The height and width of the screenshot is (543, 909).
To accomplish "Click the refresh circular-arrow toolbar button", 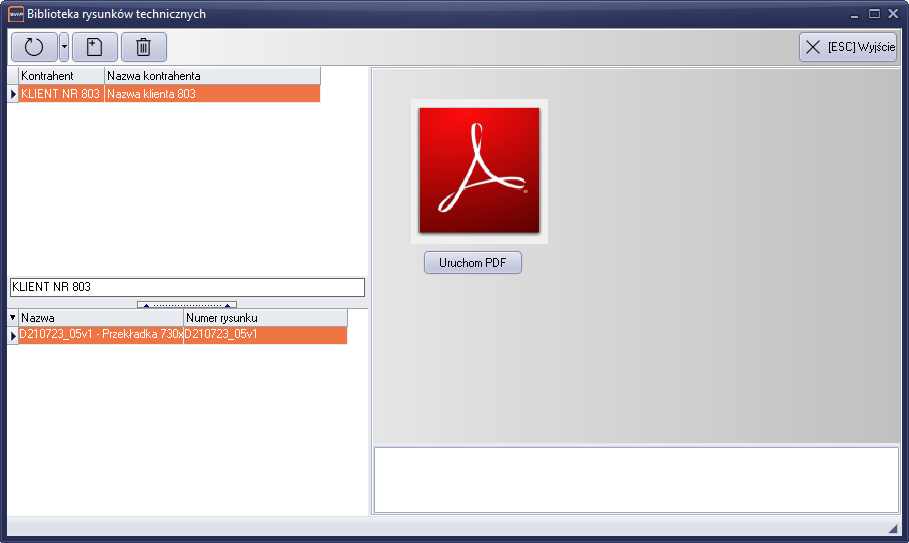I will tap(34, 47).
